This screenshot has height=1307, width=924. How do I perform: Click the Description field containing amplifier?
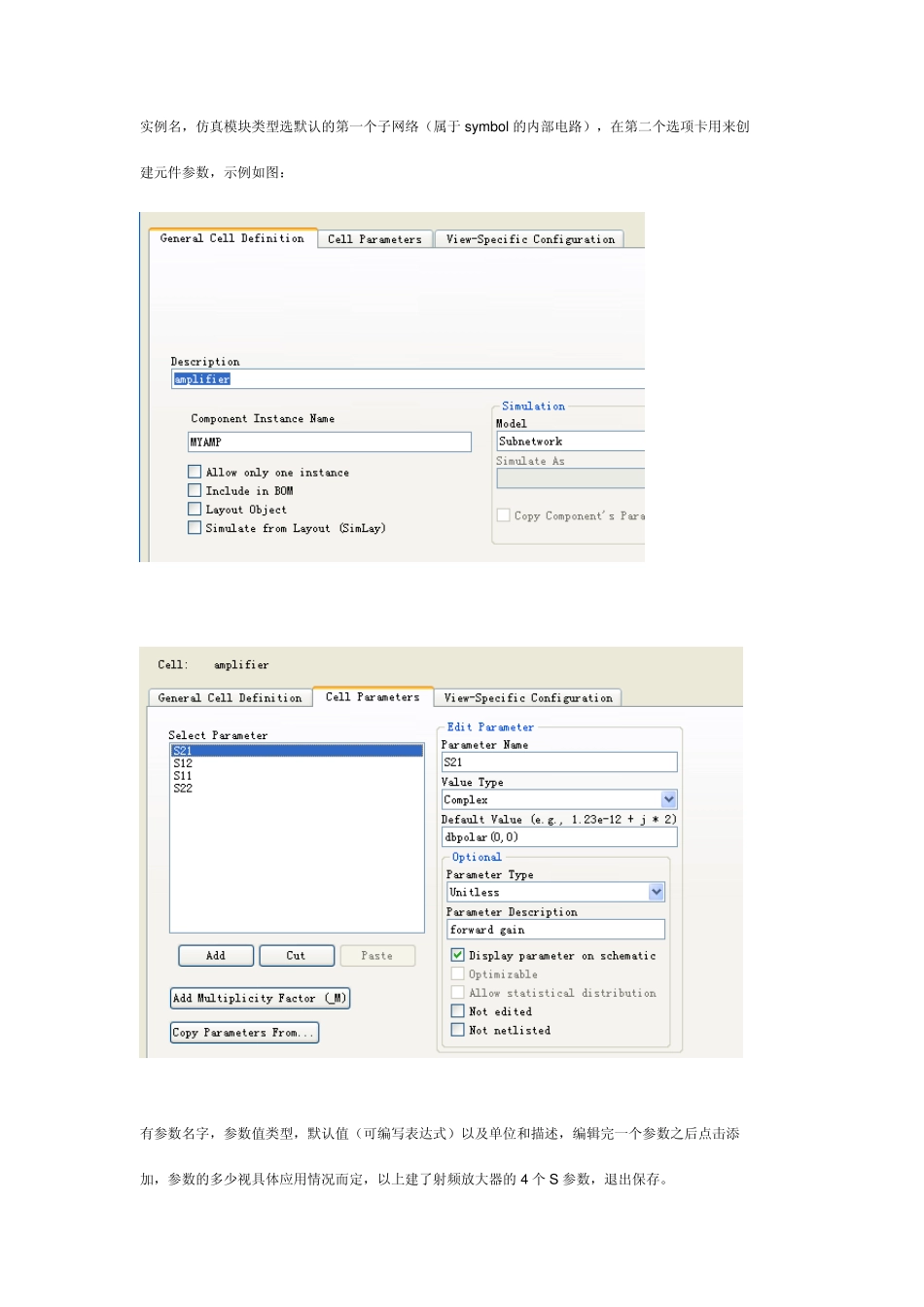[408, 379]
